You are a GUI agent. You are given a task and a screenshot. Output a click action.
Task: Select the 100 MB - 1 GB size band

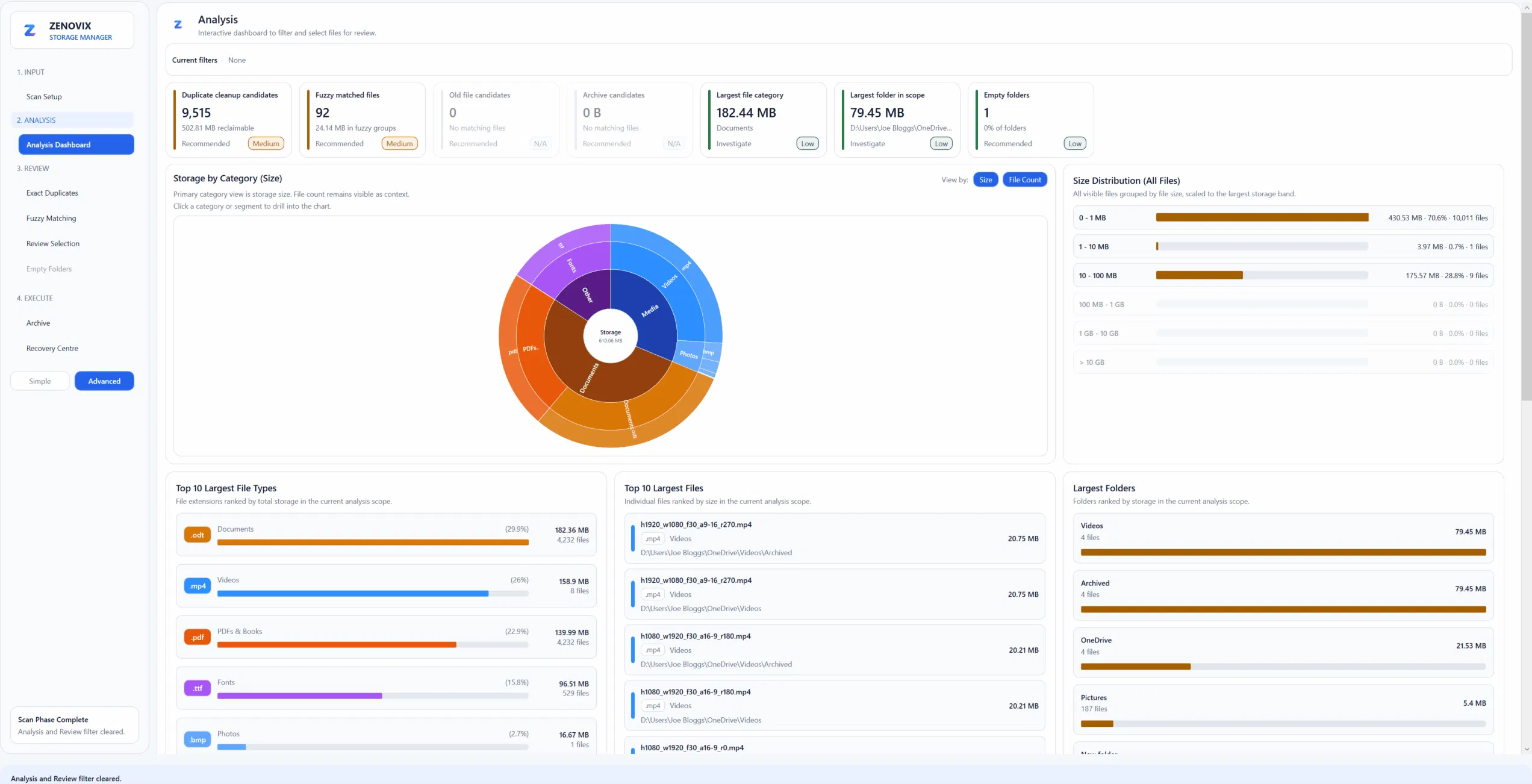coord(1283,304)
